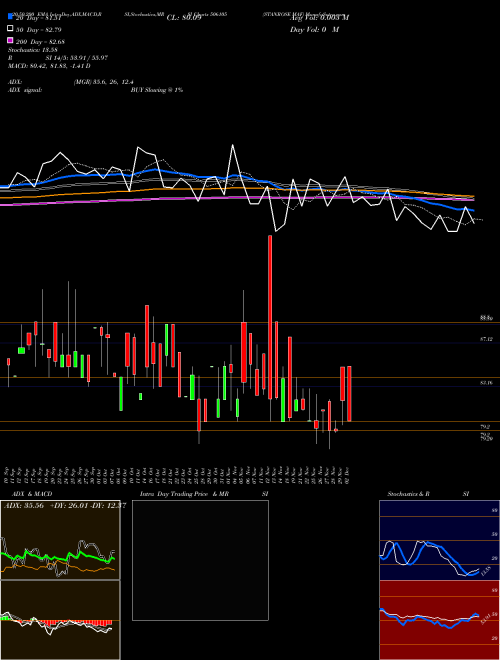
Task: Click the 87.12 price level label
Action: tap(486, 339)
